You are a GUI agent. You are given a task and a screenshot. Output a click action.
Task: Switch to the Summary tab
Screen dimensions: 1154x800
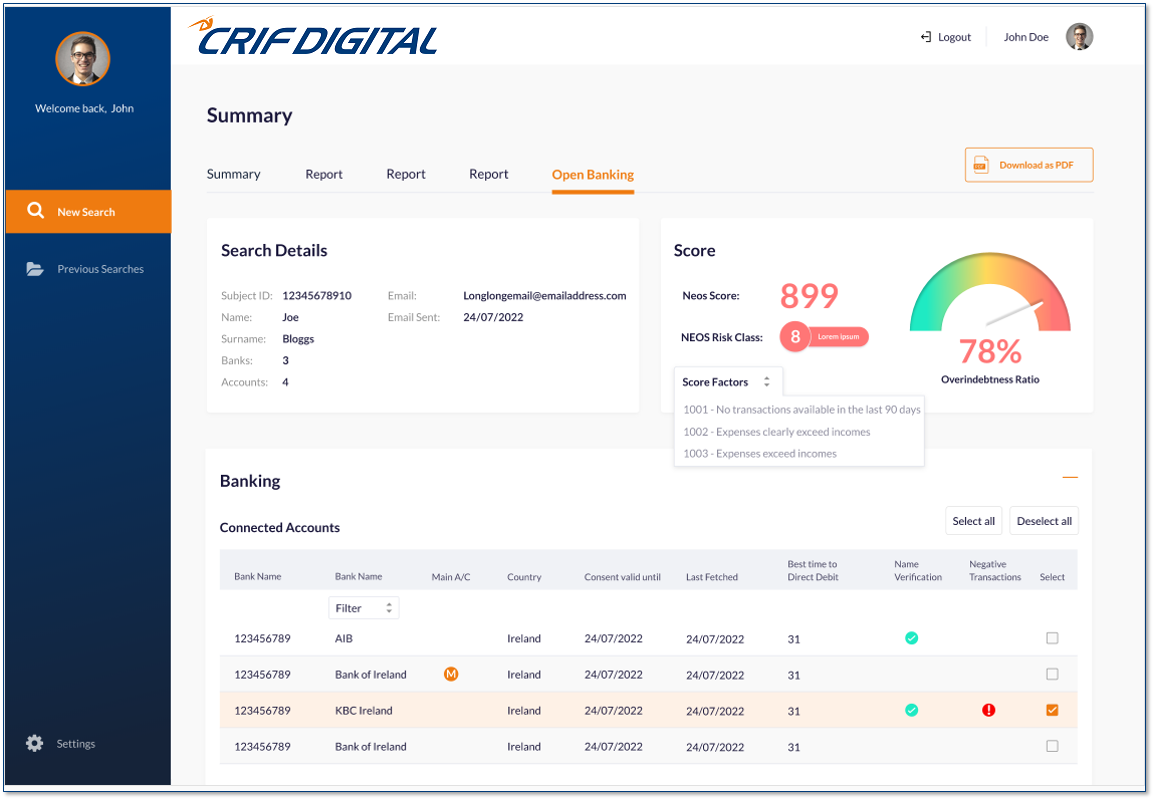pos(233,174)
